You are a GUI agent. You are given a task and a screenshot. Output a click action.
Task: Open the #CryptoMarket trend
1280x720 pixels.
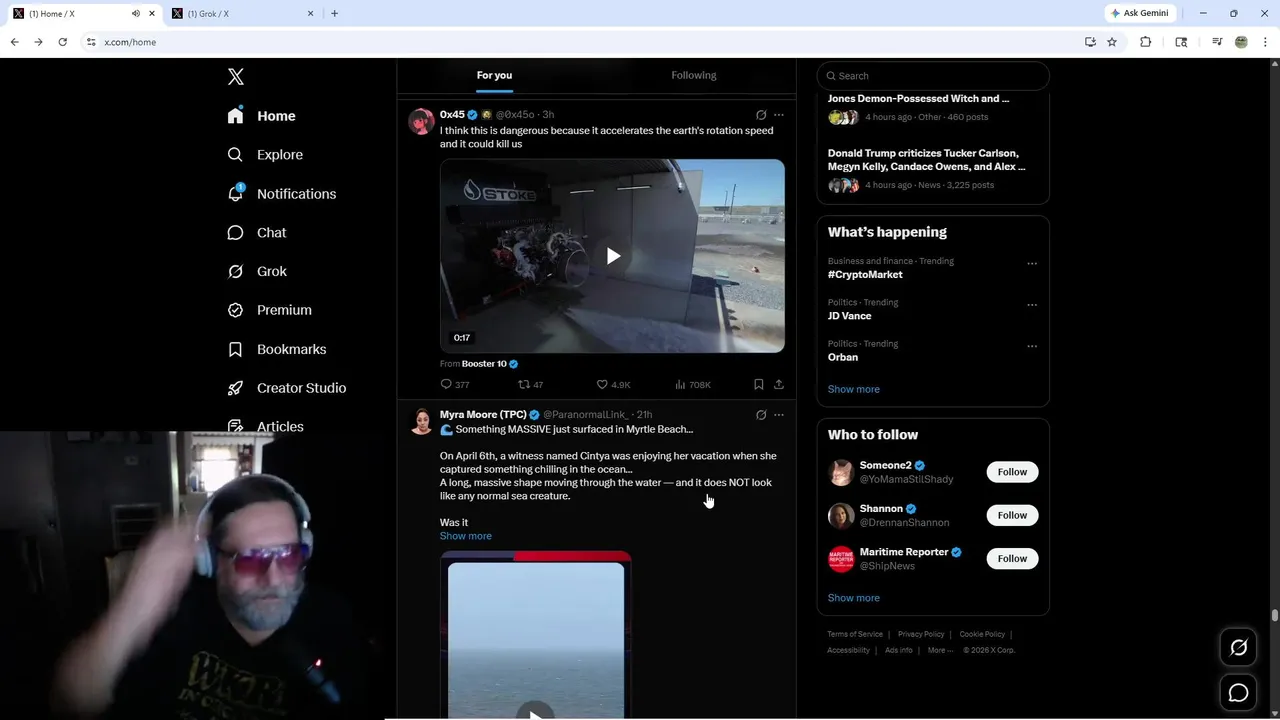pyautogui.click(x=865, y=274)
